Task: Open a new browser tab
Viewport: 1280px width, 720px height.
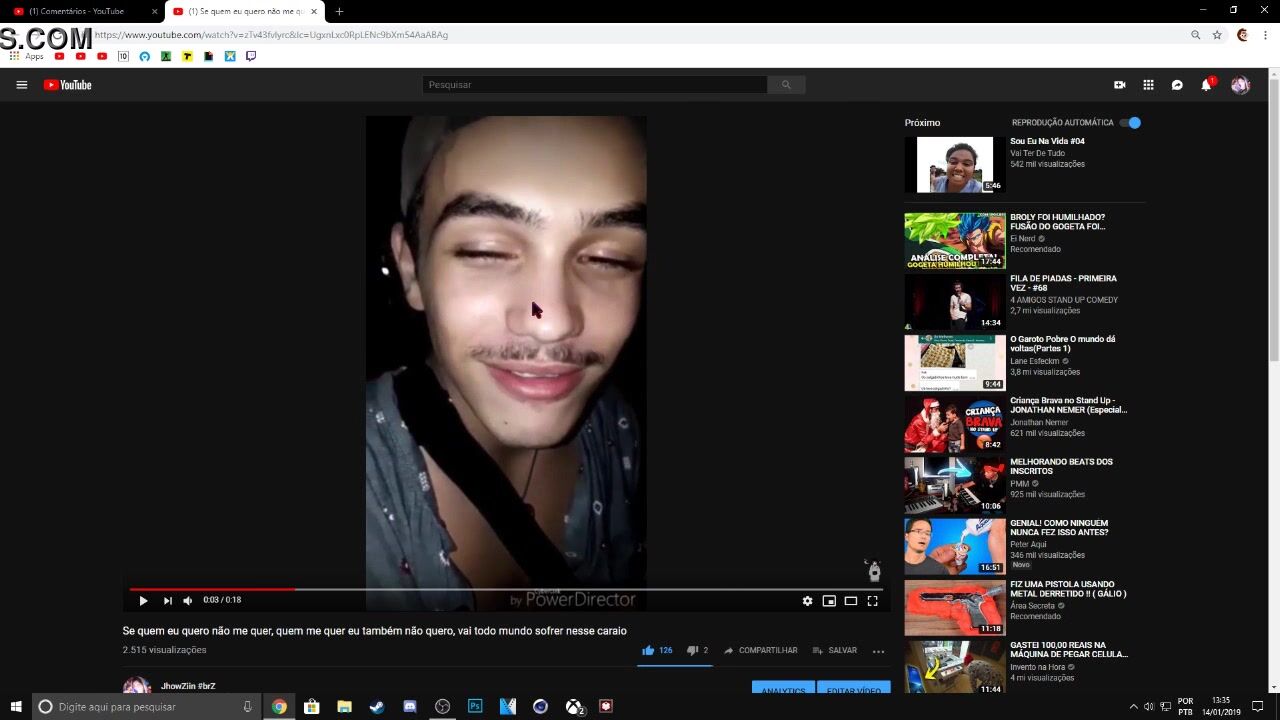Action: [339, 11]
